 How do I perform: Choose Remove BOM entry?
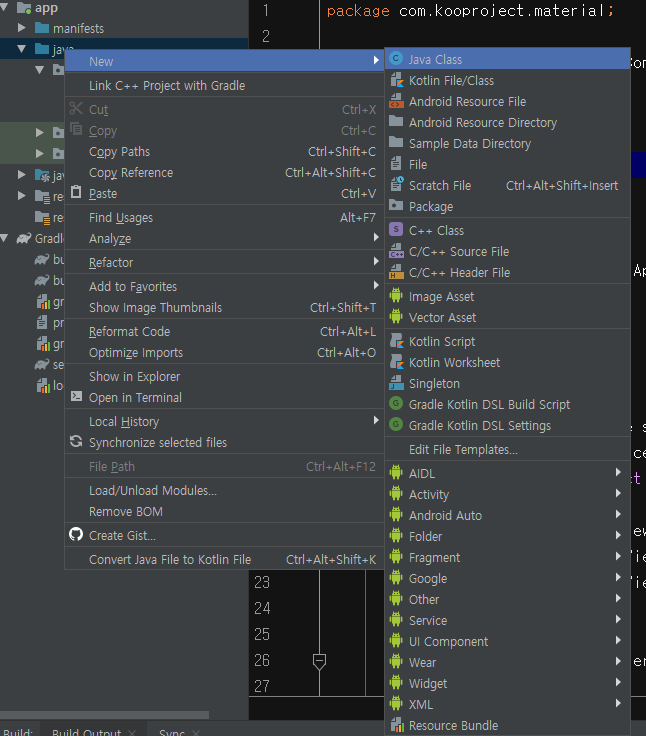[x=224, y=512]
